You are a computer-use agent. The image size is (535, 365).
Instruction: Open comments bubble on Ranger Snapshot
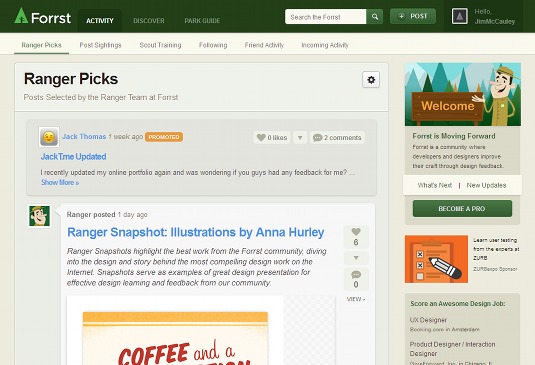[x=356, y=279]
